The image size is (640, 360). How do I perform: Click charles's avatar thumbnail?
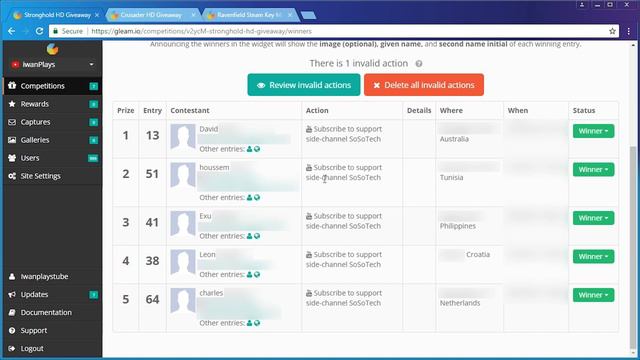point(183,300)
